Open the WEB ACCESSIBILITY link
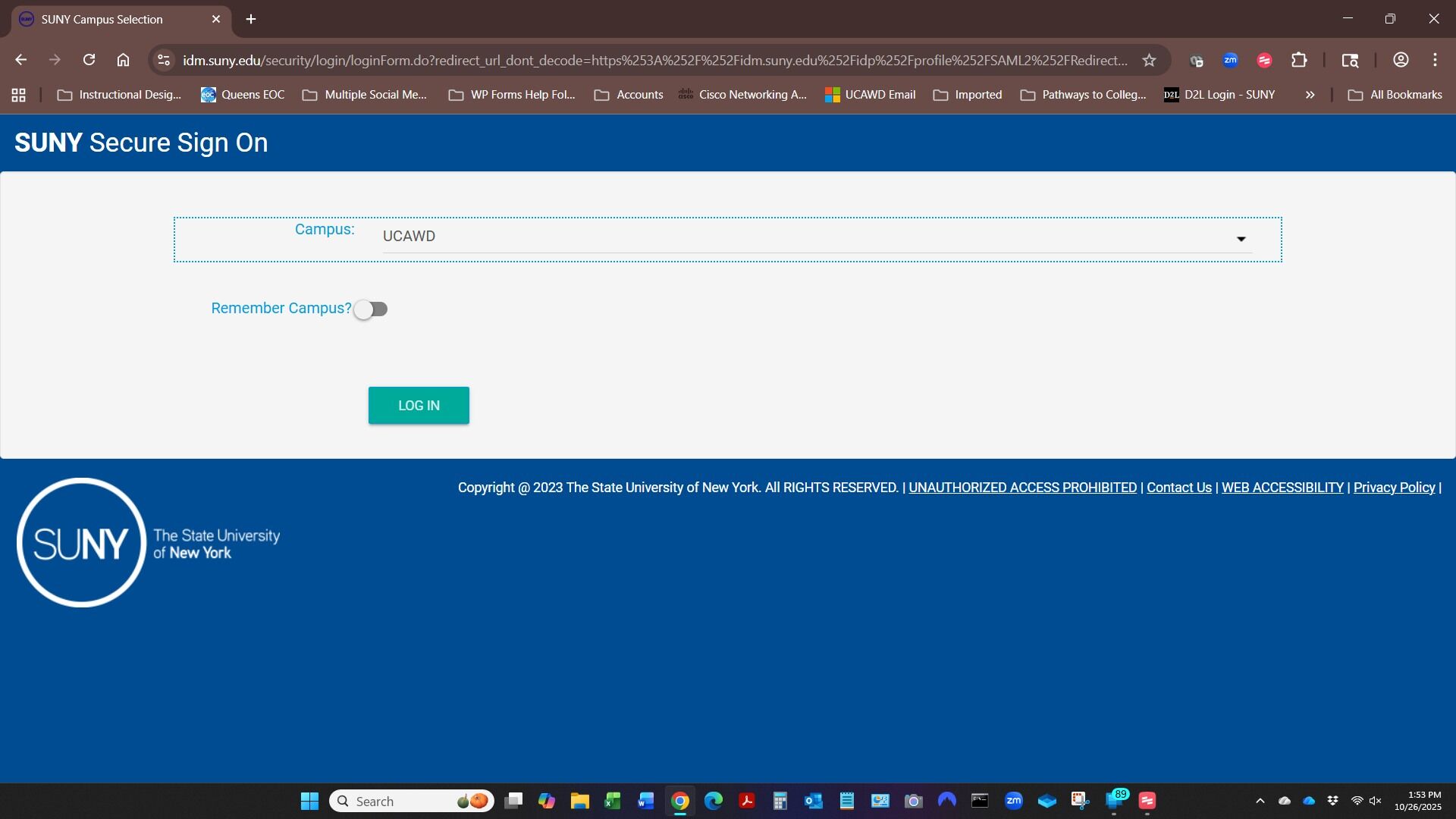Image resolution: width=1456 pixels, height=819 pixels. click(1282, 488)
